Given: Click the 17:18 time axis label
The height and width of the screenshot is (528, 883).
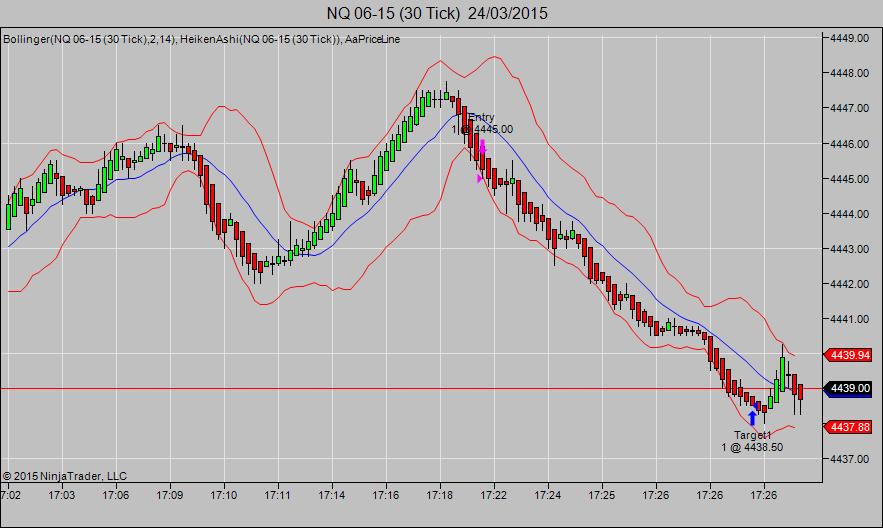Looking at the screenshot, I should coord(439,495).
